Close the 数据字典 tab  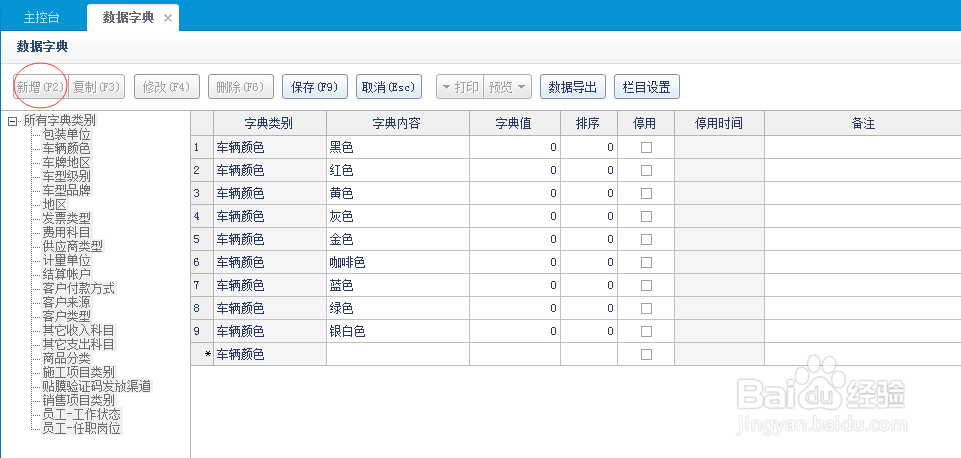[x=168, y=18]
